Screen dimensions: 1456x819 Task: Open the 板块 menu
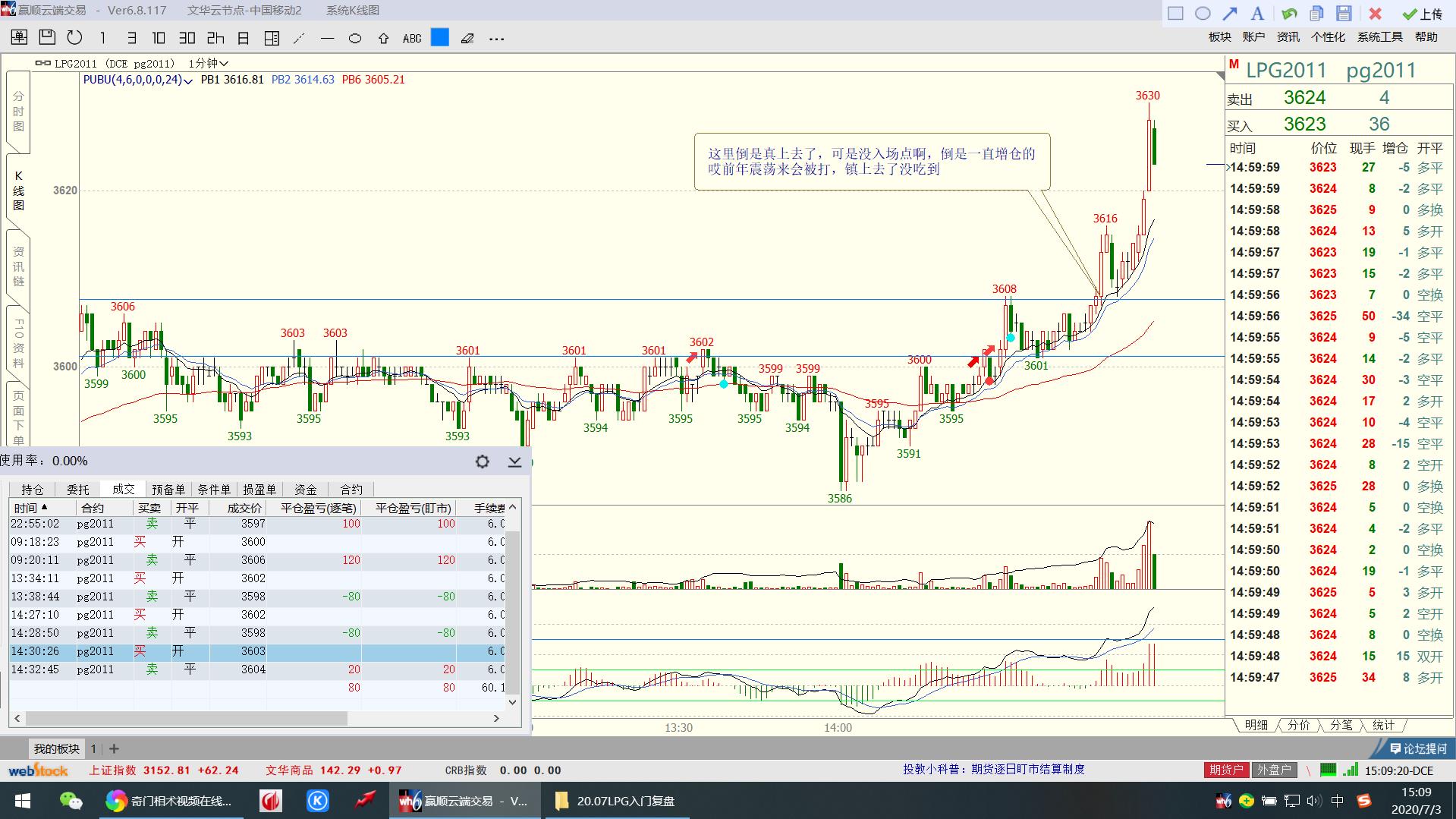1219,36
